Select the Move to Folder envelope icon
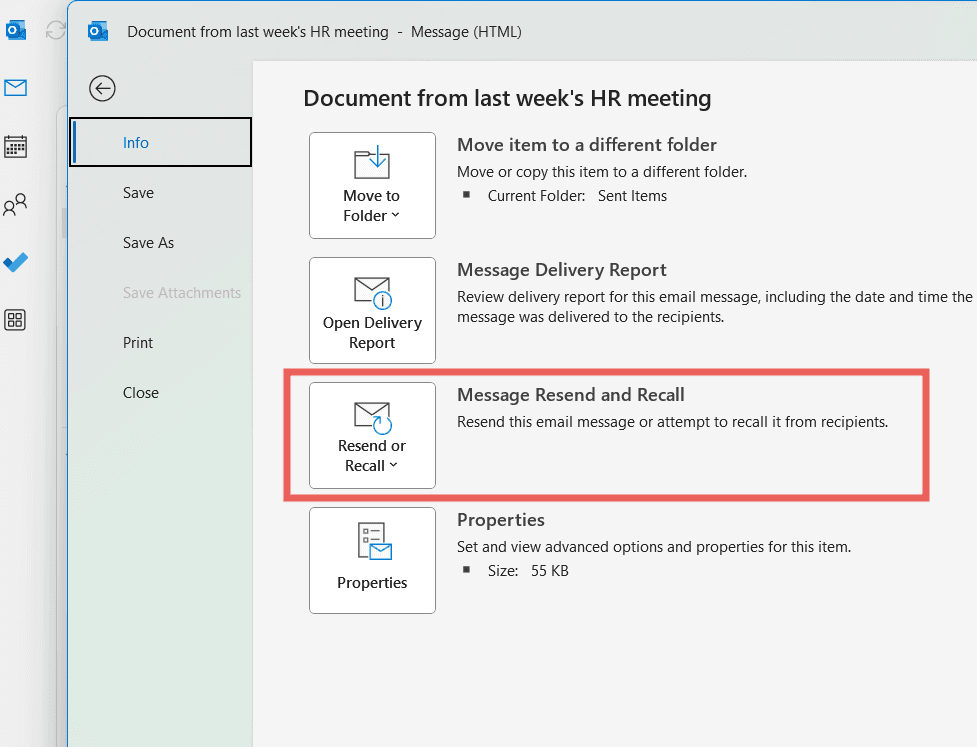The width and height of the screenshot is (977, 747). (x=372, y=165)
